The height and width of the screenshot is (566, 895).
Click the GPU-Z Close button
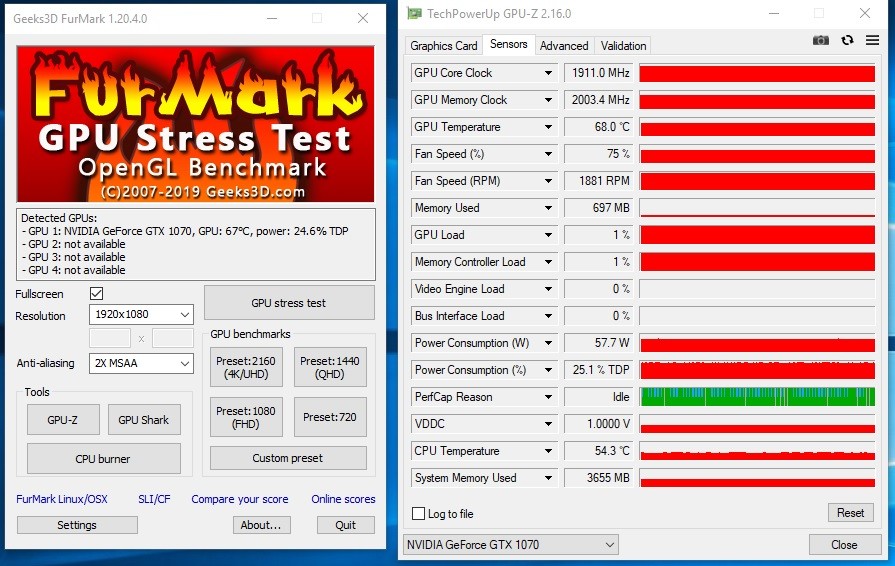point(844,545)
